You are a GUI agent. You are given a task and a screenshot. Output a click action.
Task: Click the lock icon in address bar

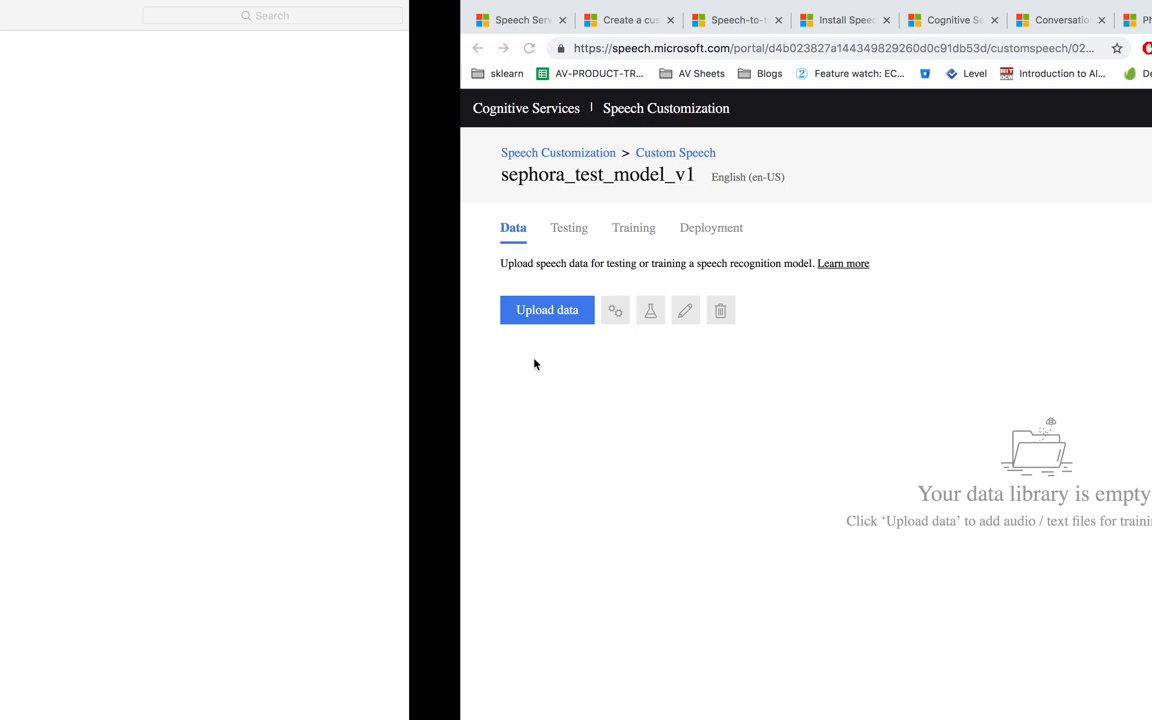(x=561, y=48)
